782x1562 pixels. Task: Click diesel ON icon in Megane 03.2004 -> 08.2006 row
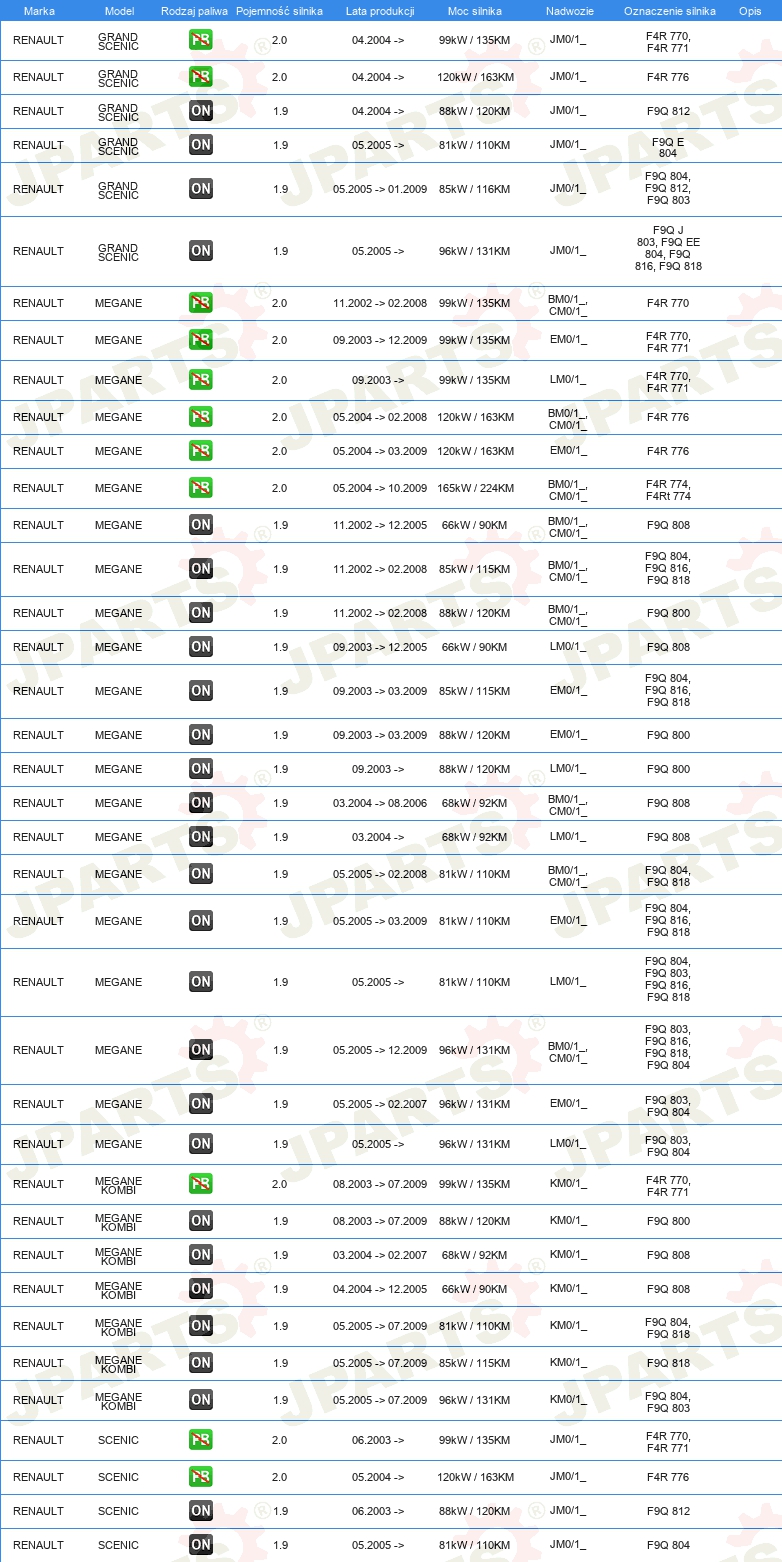[201, 803]
